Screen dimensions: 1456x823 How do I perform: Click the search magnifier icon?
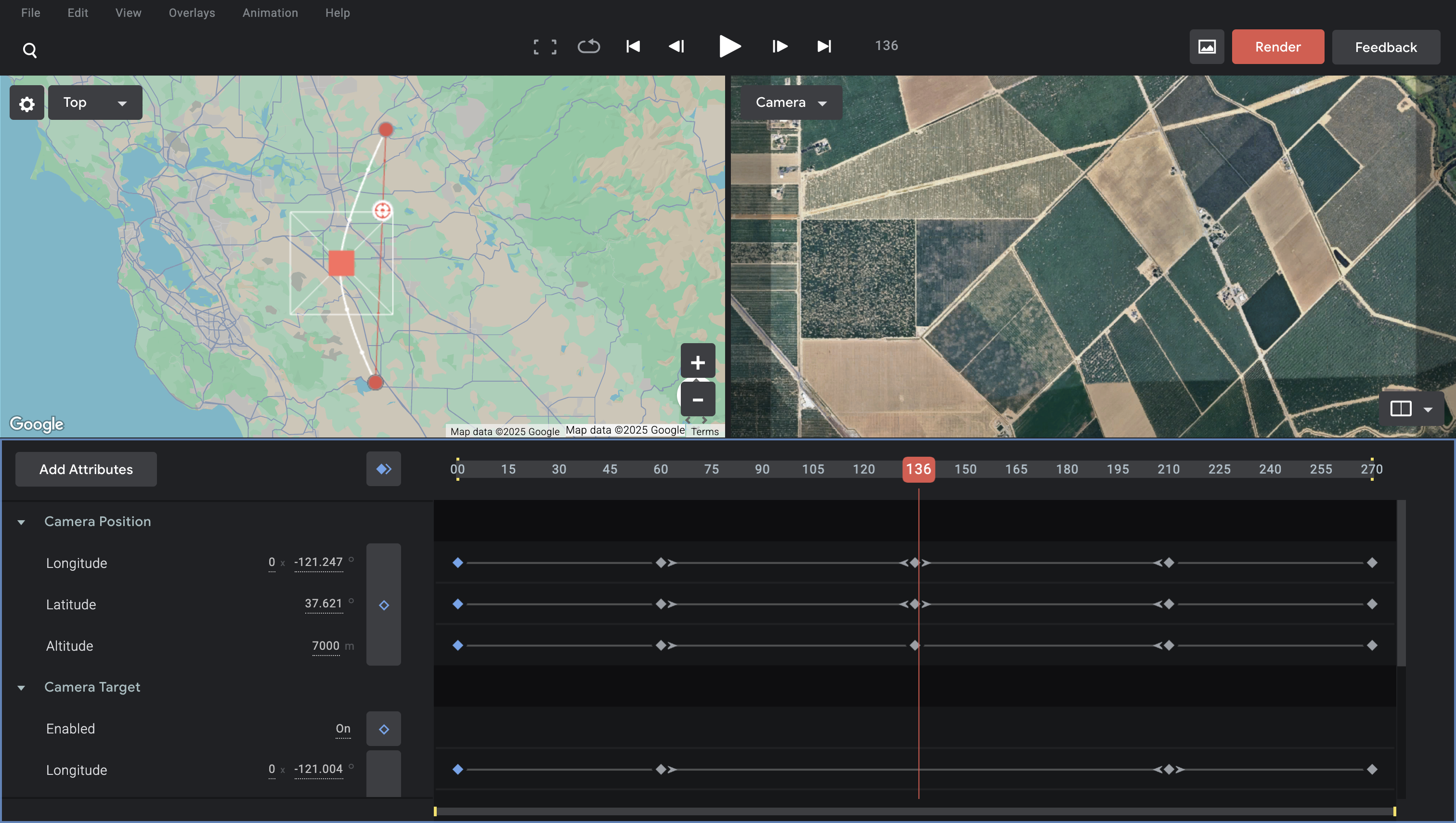[30, 51]
